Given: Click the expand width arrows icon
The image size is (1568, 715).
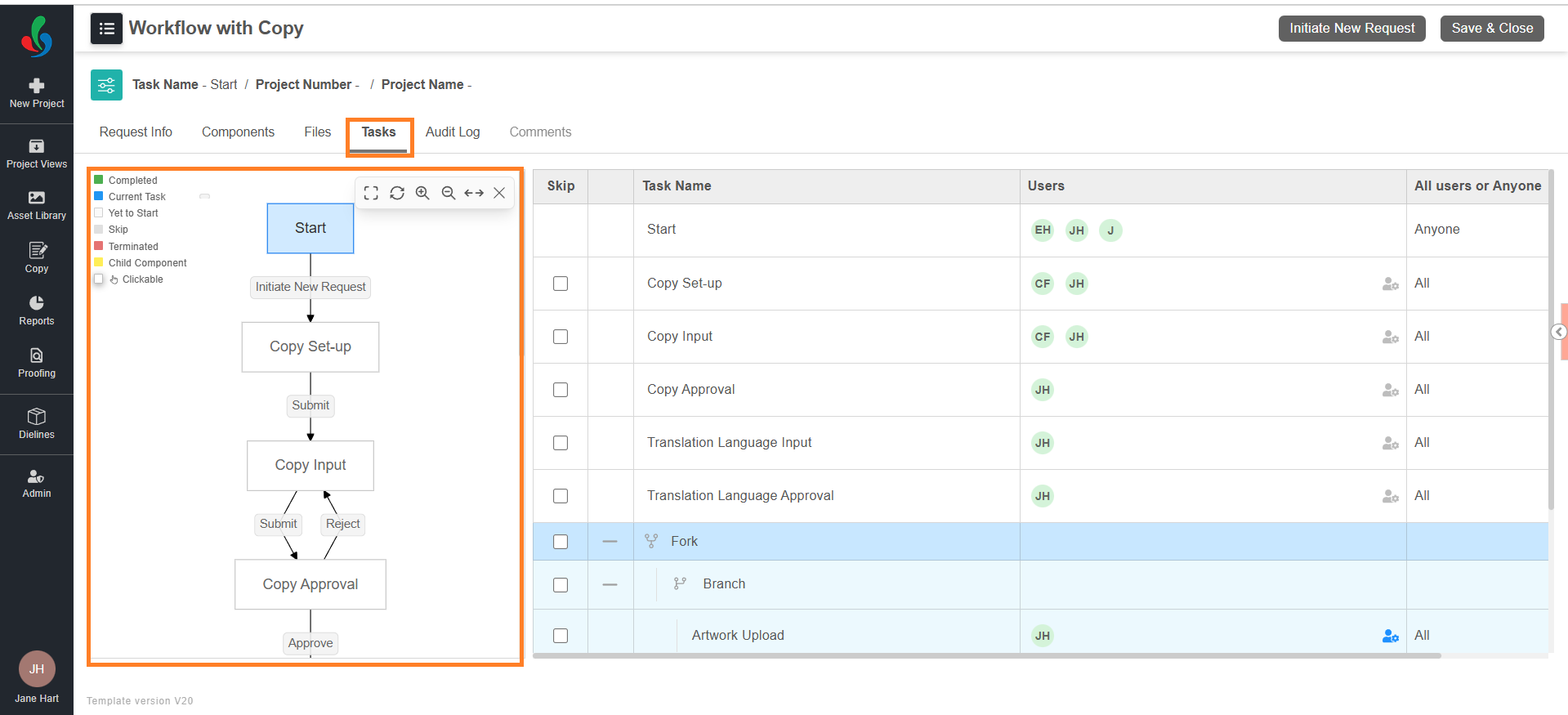Looking at the screenshot, I should [474, 193].
